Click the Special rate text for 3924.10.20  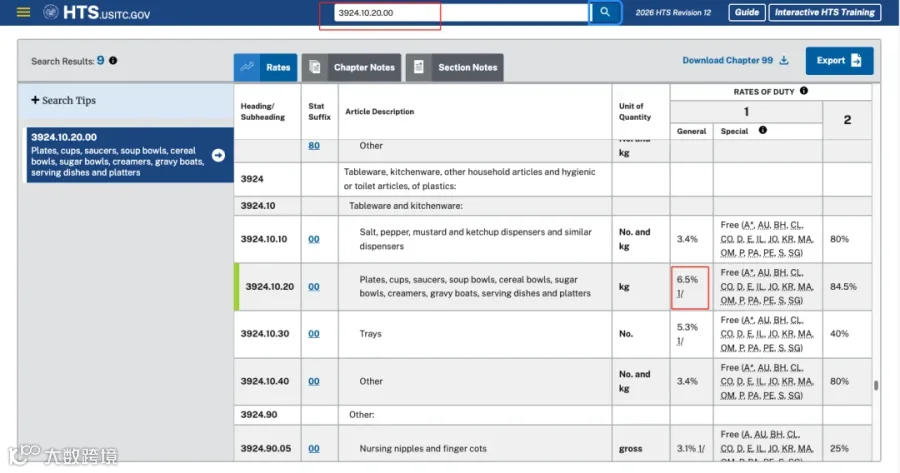point(767,286)
